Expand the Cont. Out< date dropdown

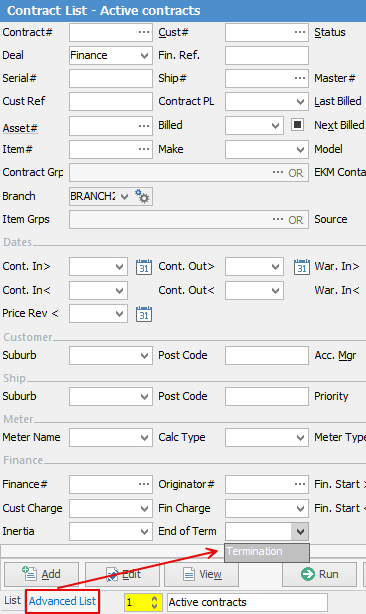tap(275, 291)
